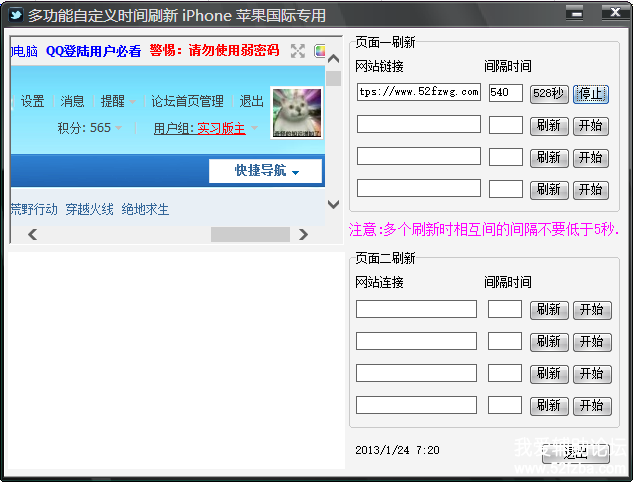The image size is (633, 482).
Task: Click third row 开始 in 页面一刷新
Action: [x=591, y=158]
